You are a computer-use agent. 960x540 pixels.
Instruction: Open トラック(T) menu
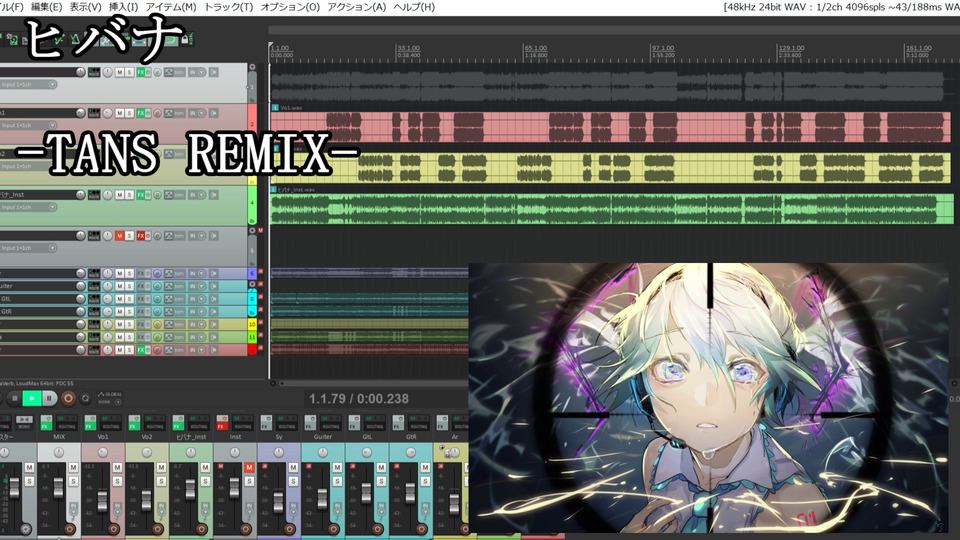[x=228, y=7]
